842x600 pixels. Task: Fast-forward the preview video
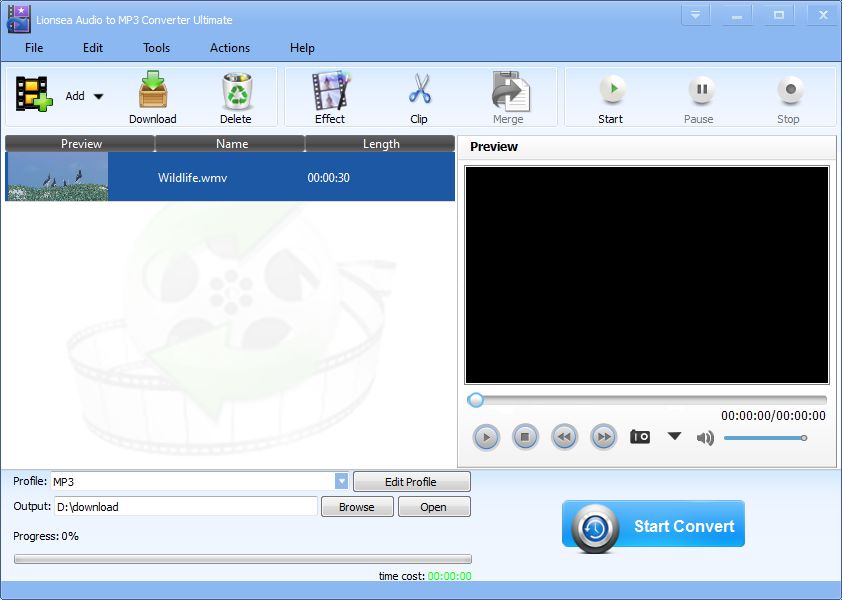[604, 437]
